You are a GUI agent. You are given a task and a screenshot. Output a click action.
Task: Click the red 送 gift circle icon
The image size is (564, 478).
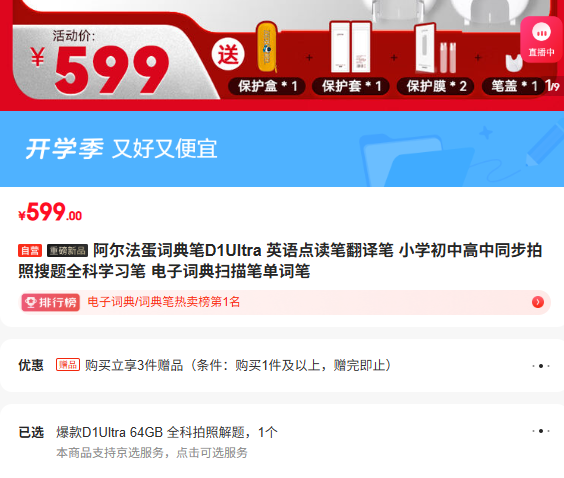pyautogui.click(x=228, y=54)
